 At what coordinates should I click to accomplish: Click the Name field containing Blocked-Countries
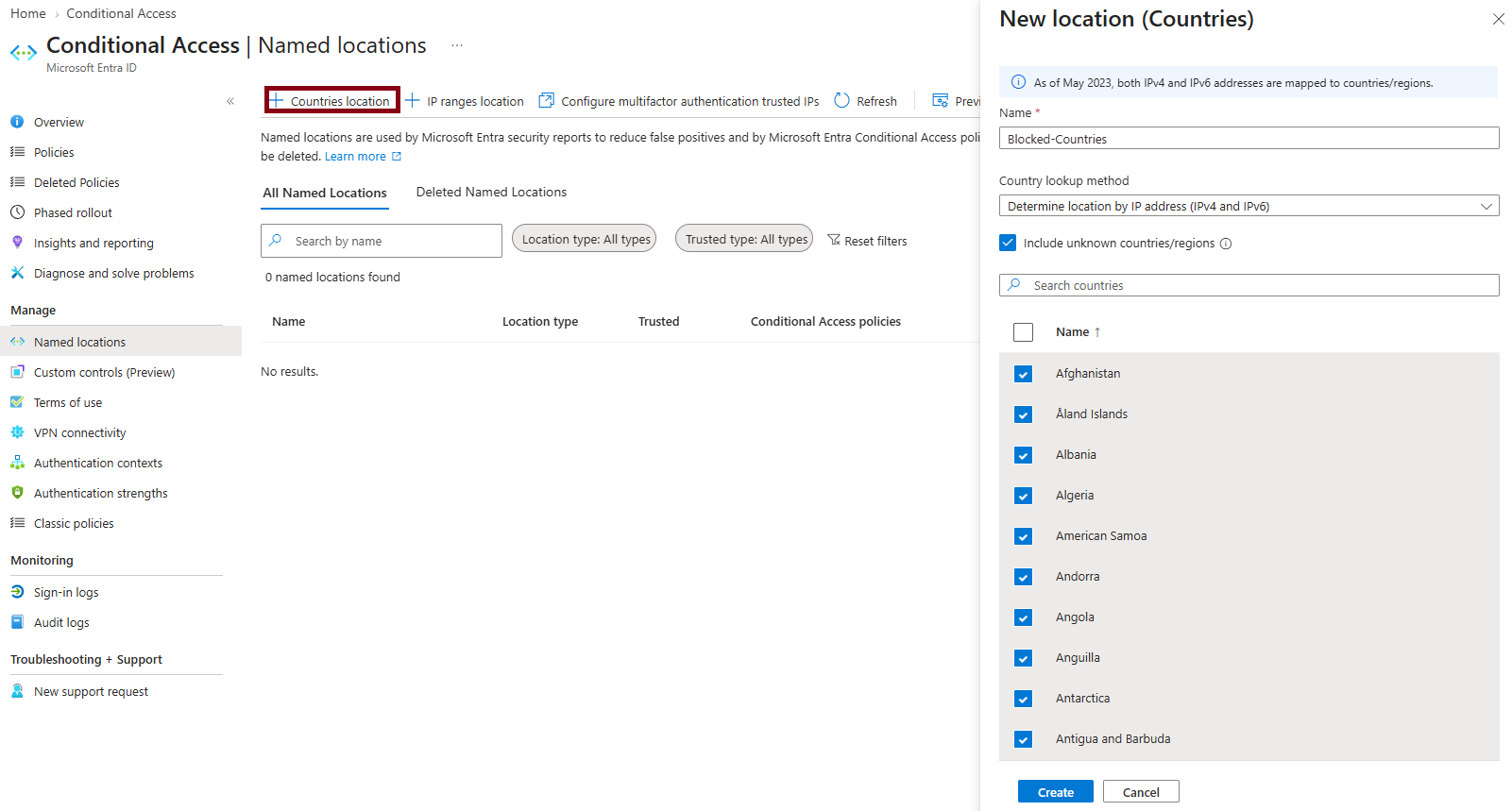(x=1249, y=138)
